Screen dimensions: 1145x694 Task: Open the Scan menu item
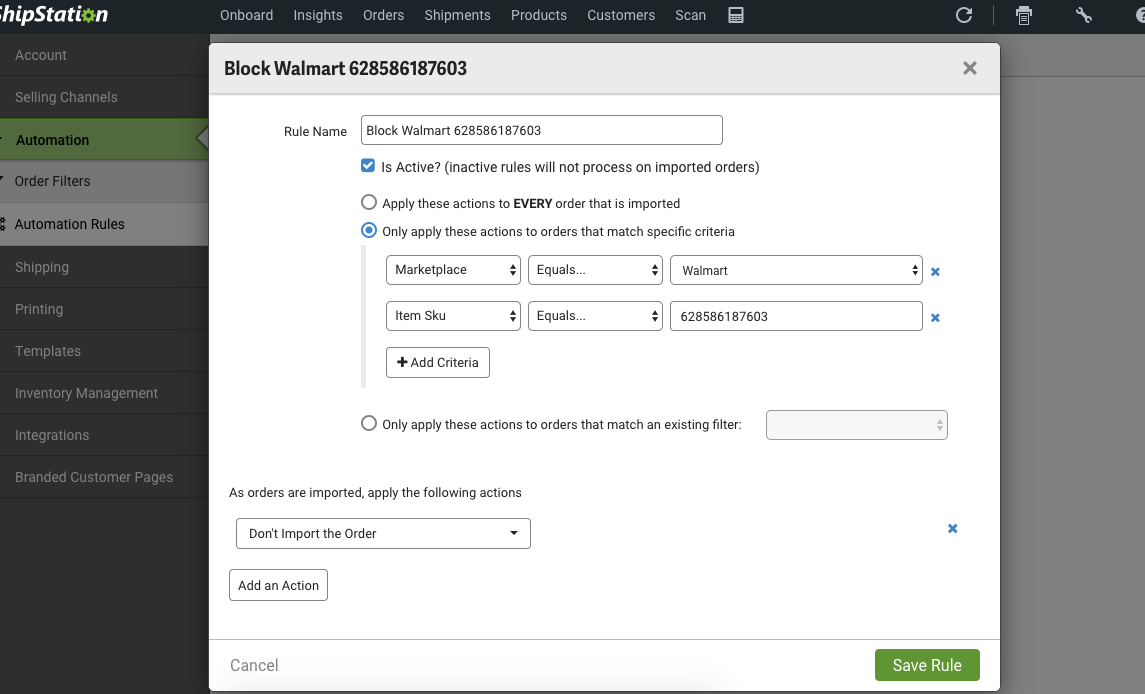(x=691, y=15)
